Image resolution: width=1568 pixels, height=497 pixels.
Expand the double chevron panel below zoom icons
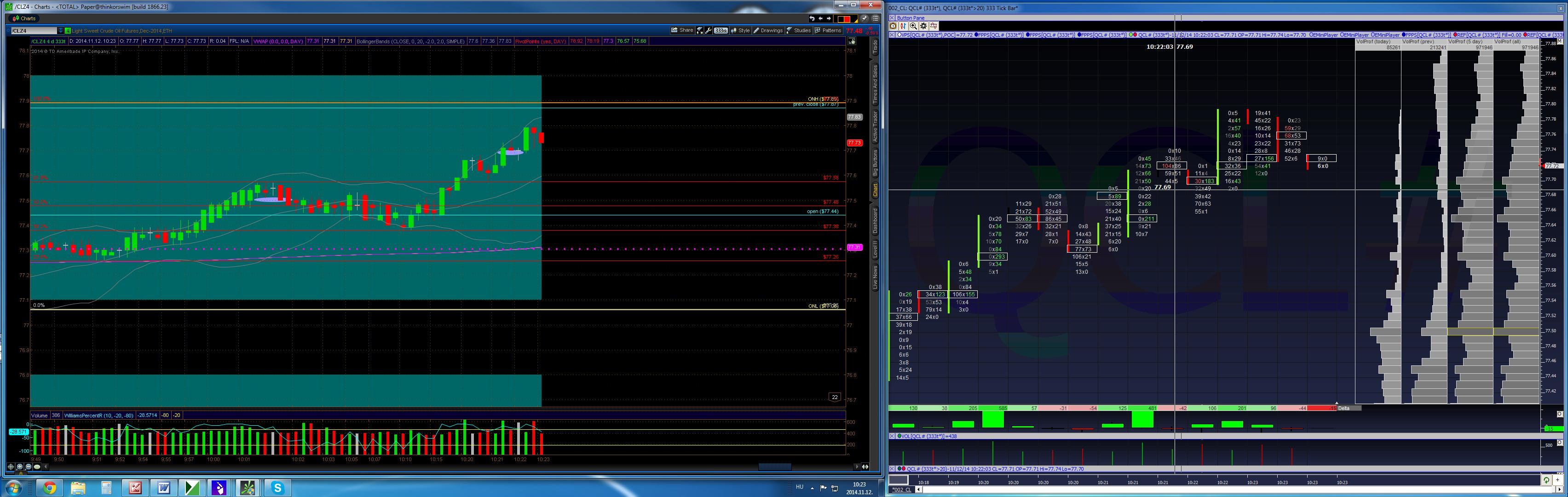(x=21, y=473)
